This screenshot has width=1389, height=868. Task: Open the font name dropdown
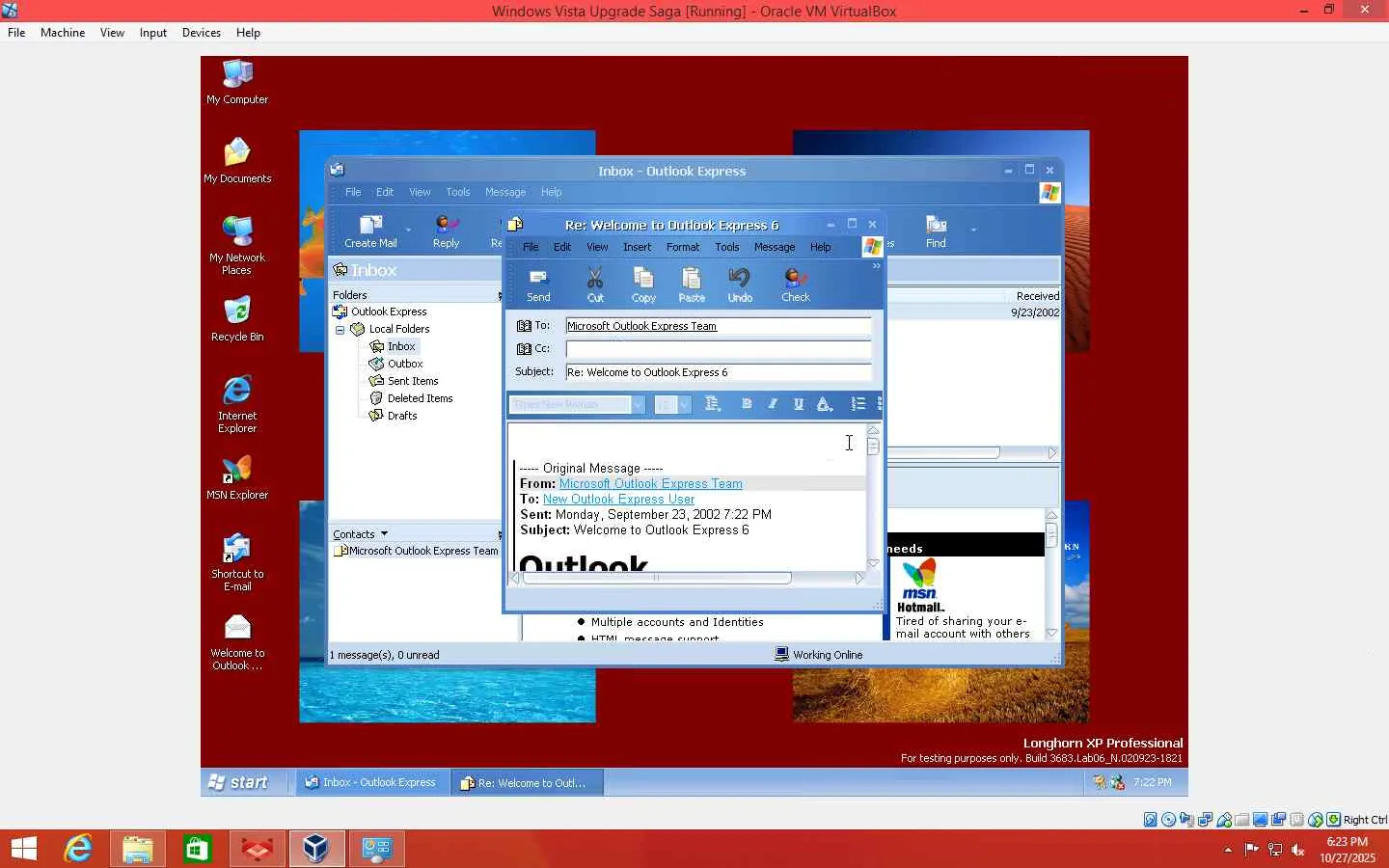[x=638, y=405]
